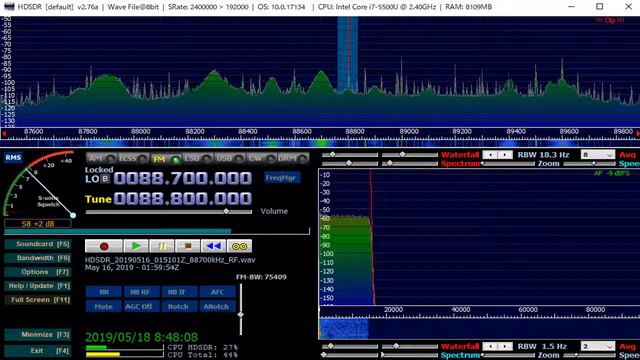Click the upper red Spectrum label

(460, 163)
